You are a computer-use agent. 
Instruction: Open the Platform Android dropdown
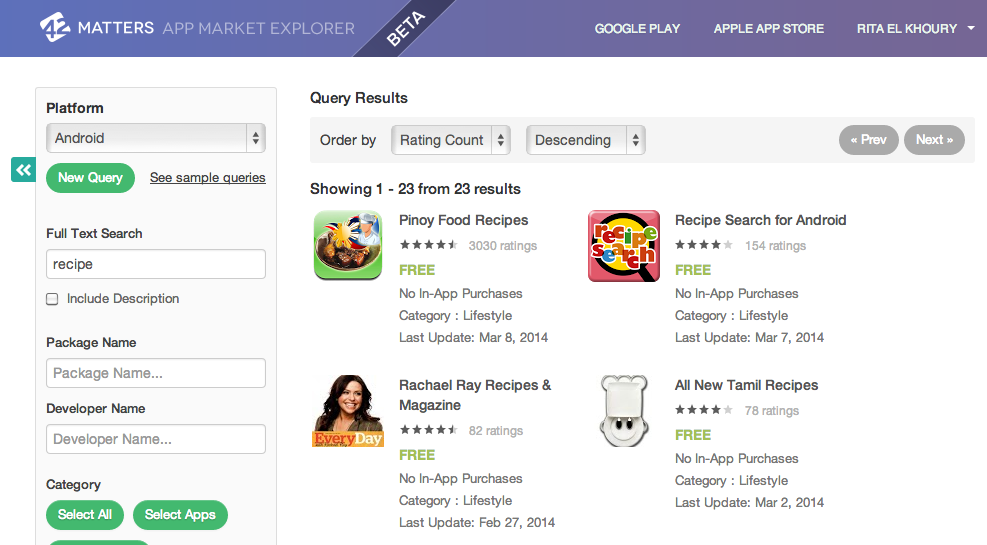156,138
